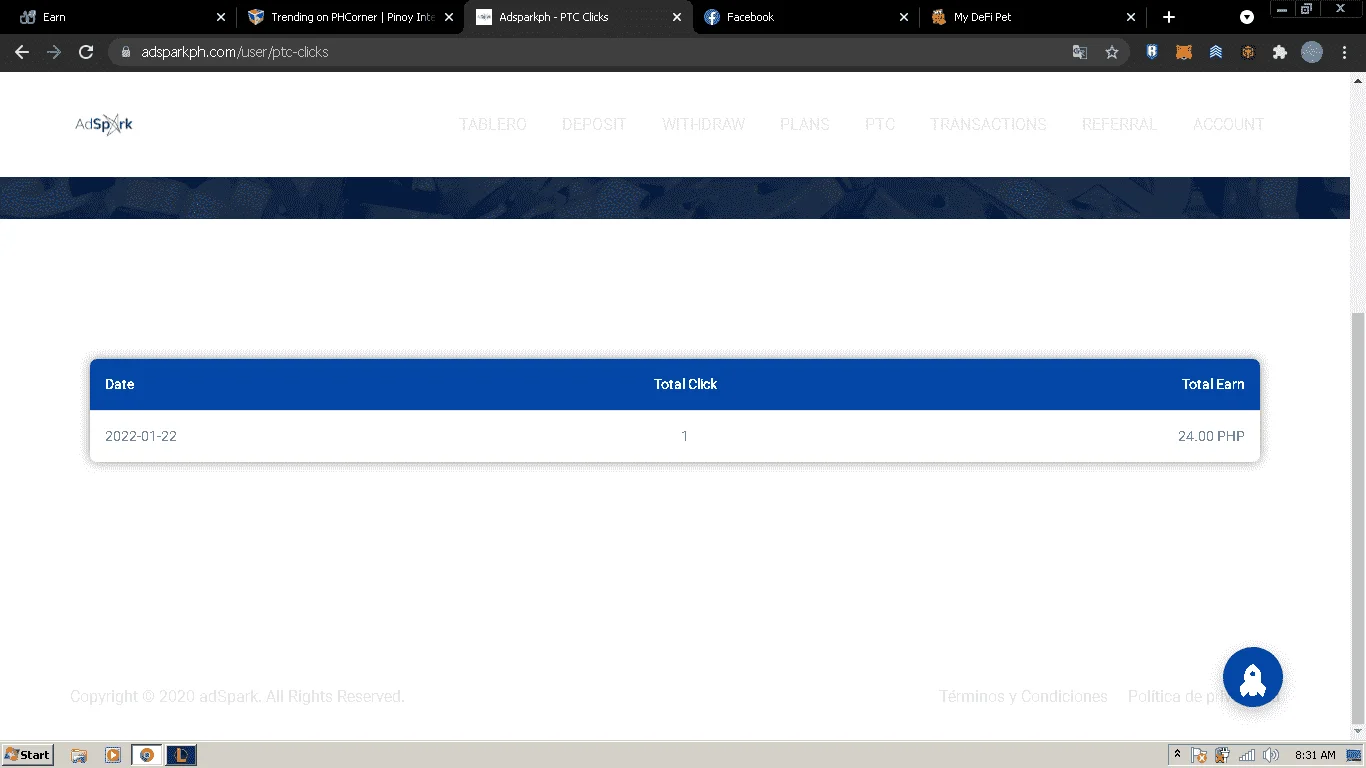Click the Total Click column header
The image size is (1366, 768).
pos(685,384)
